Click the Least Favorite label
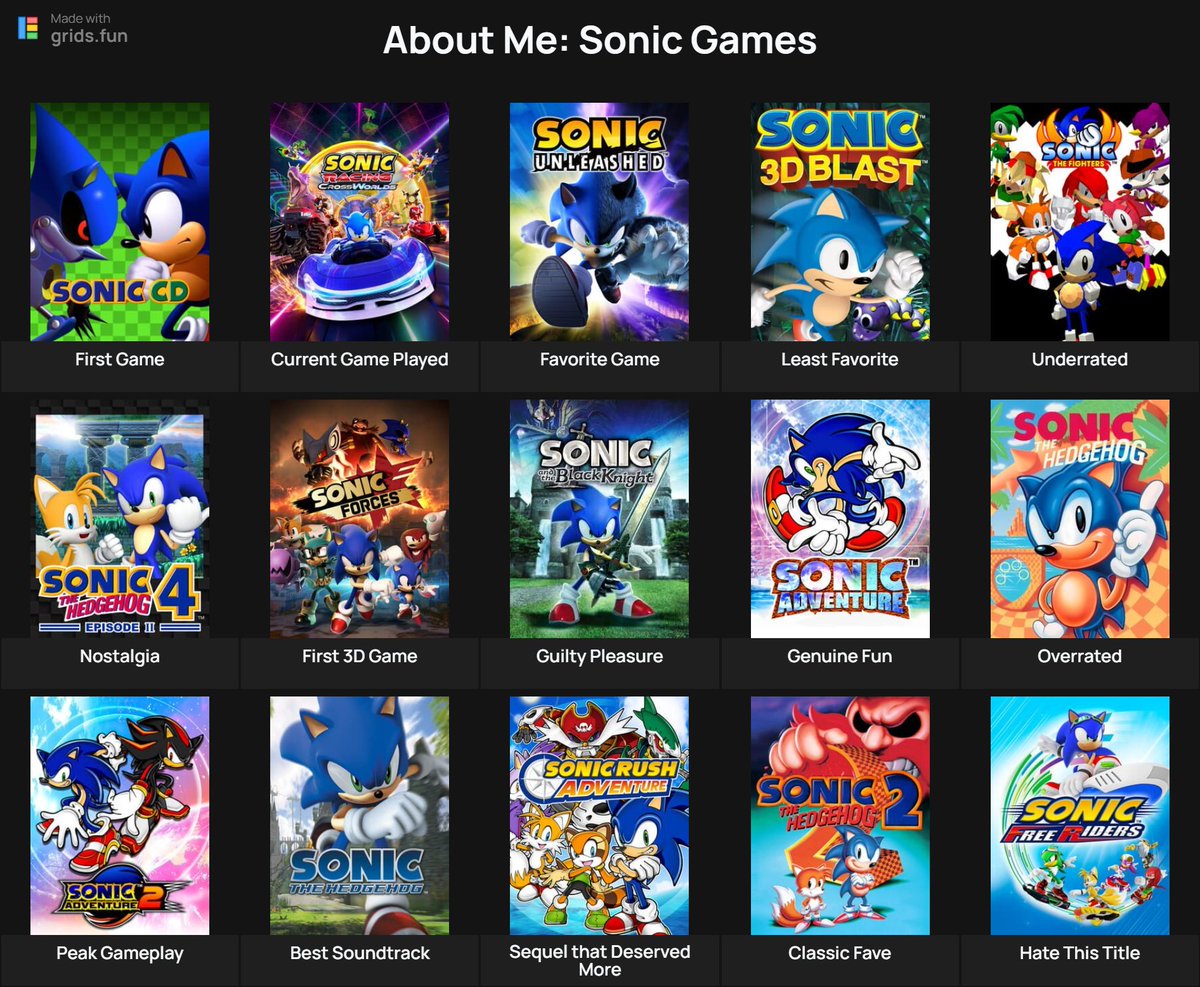Image resolution: width=1200 pixels, height=987 pixels. pyautogui.click(x=840, y=359)
